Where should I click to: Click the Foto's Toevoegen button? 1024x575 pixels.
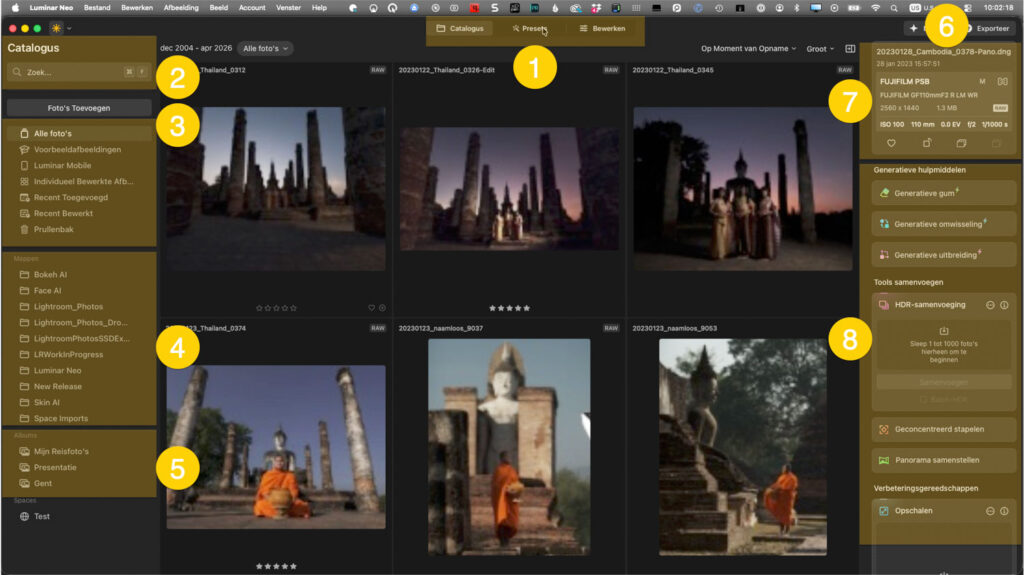79,108
